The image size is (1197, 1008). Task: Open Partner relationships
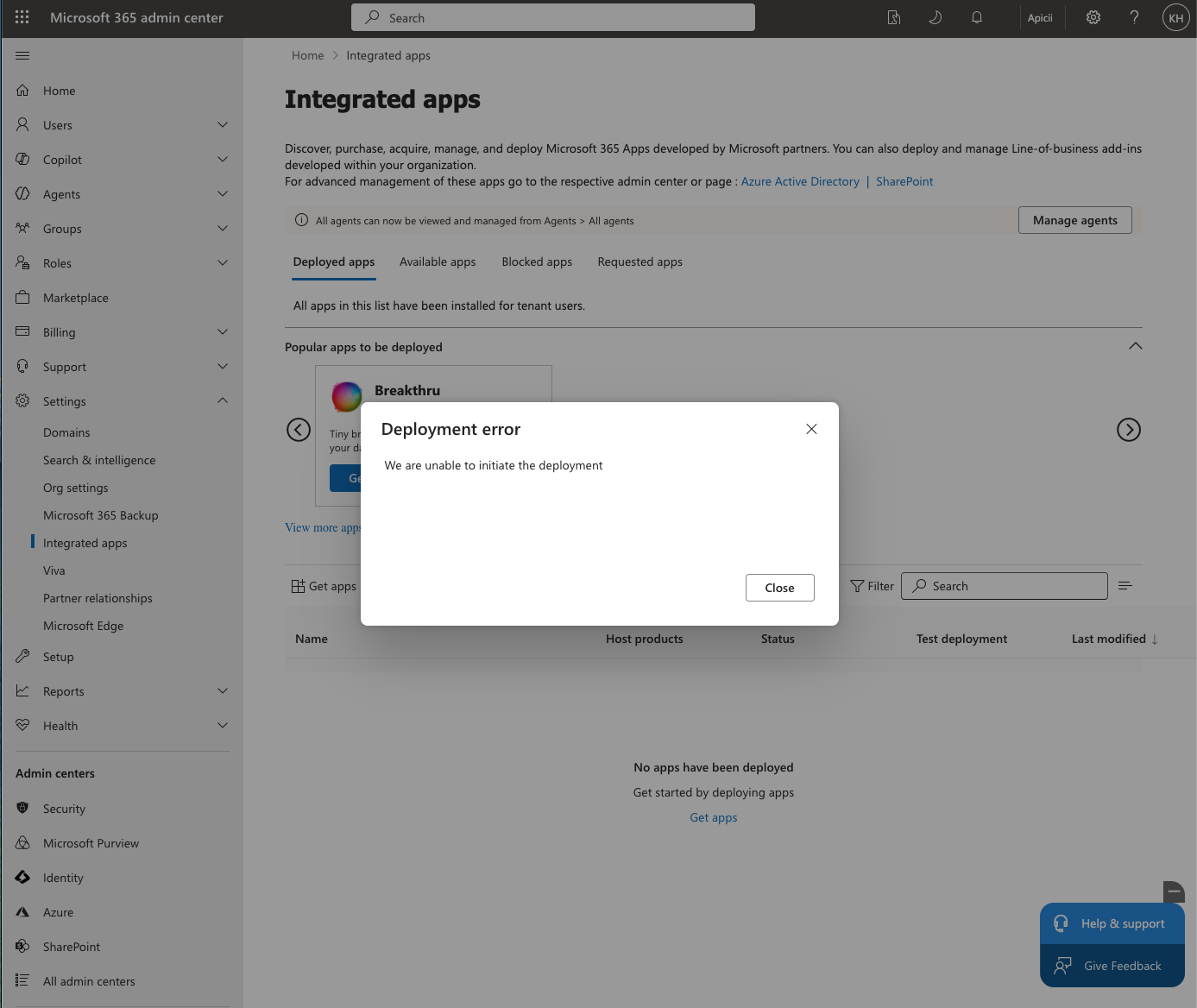click(x=98, y=598)
